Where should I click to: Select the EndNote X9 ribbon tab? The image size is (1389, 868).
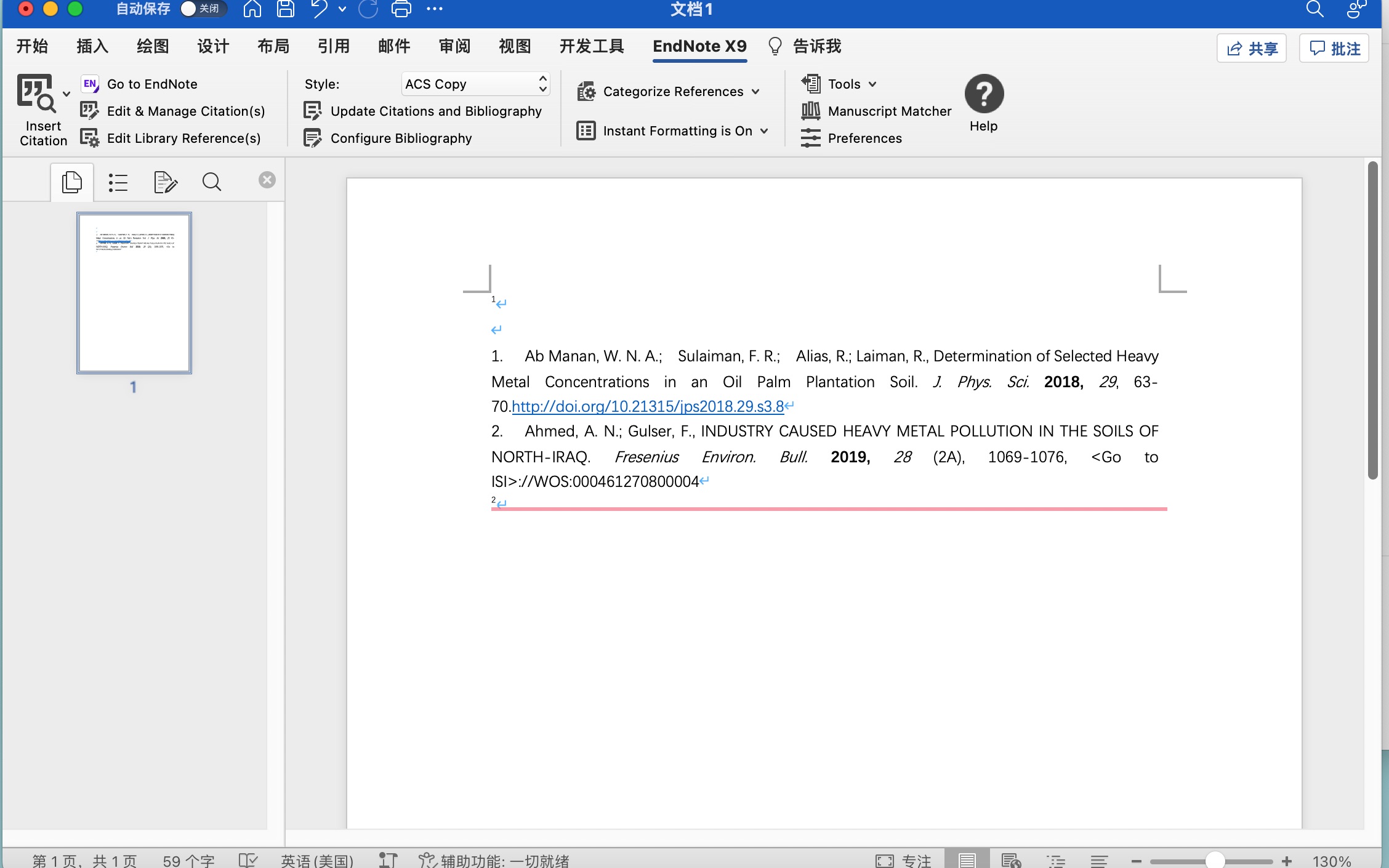(700, 46)
